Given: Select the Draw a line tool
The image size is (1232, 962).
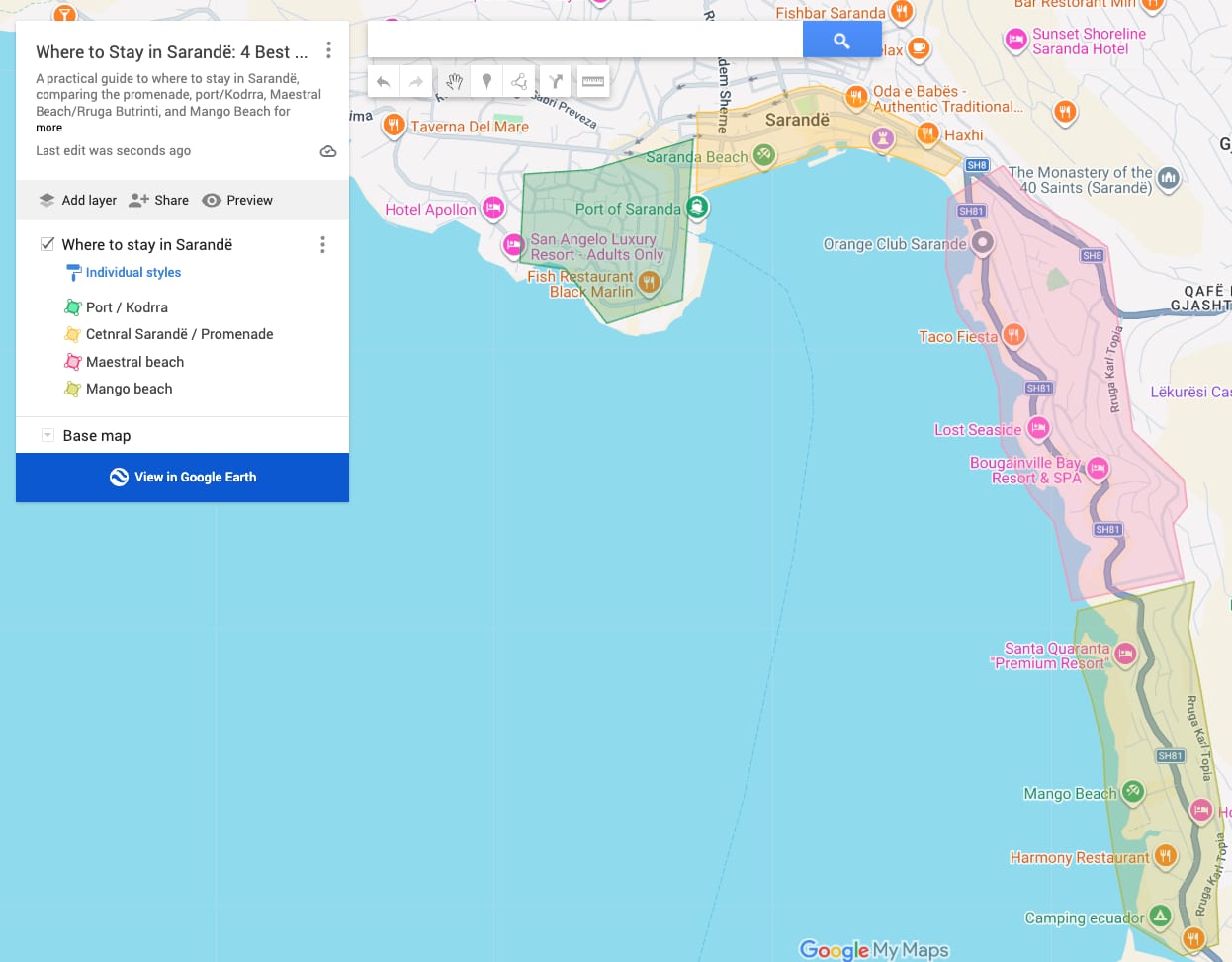Looking at the screenshot, I should (x=520, y=82).
